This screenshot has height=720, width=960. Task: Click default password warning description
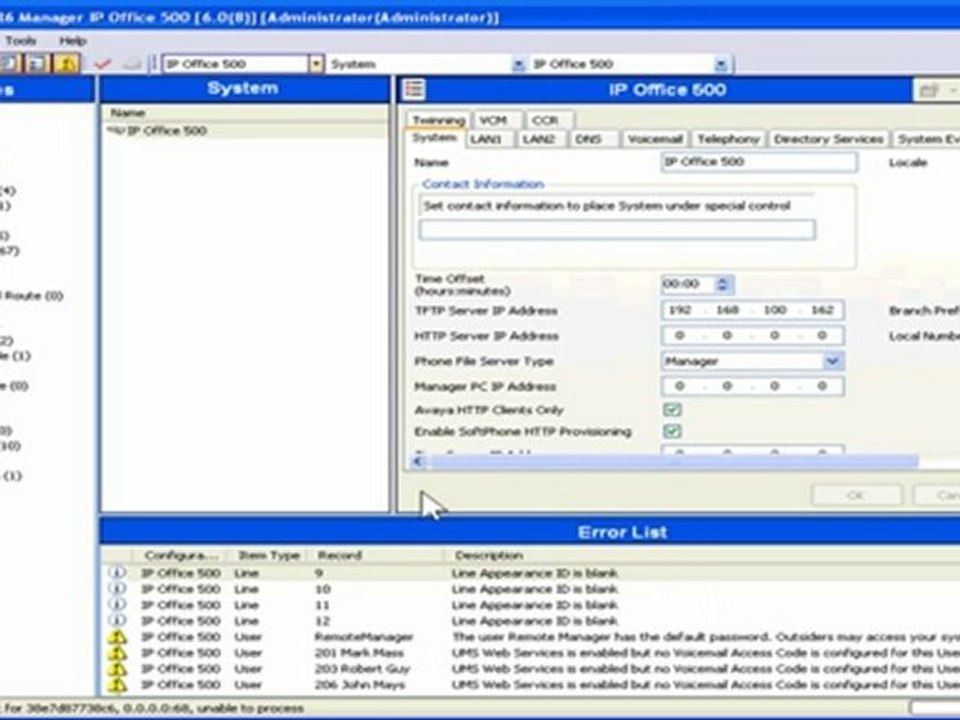[705, 637]
